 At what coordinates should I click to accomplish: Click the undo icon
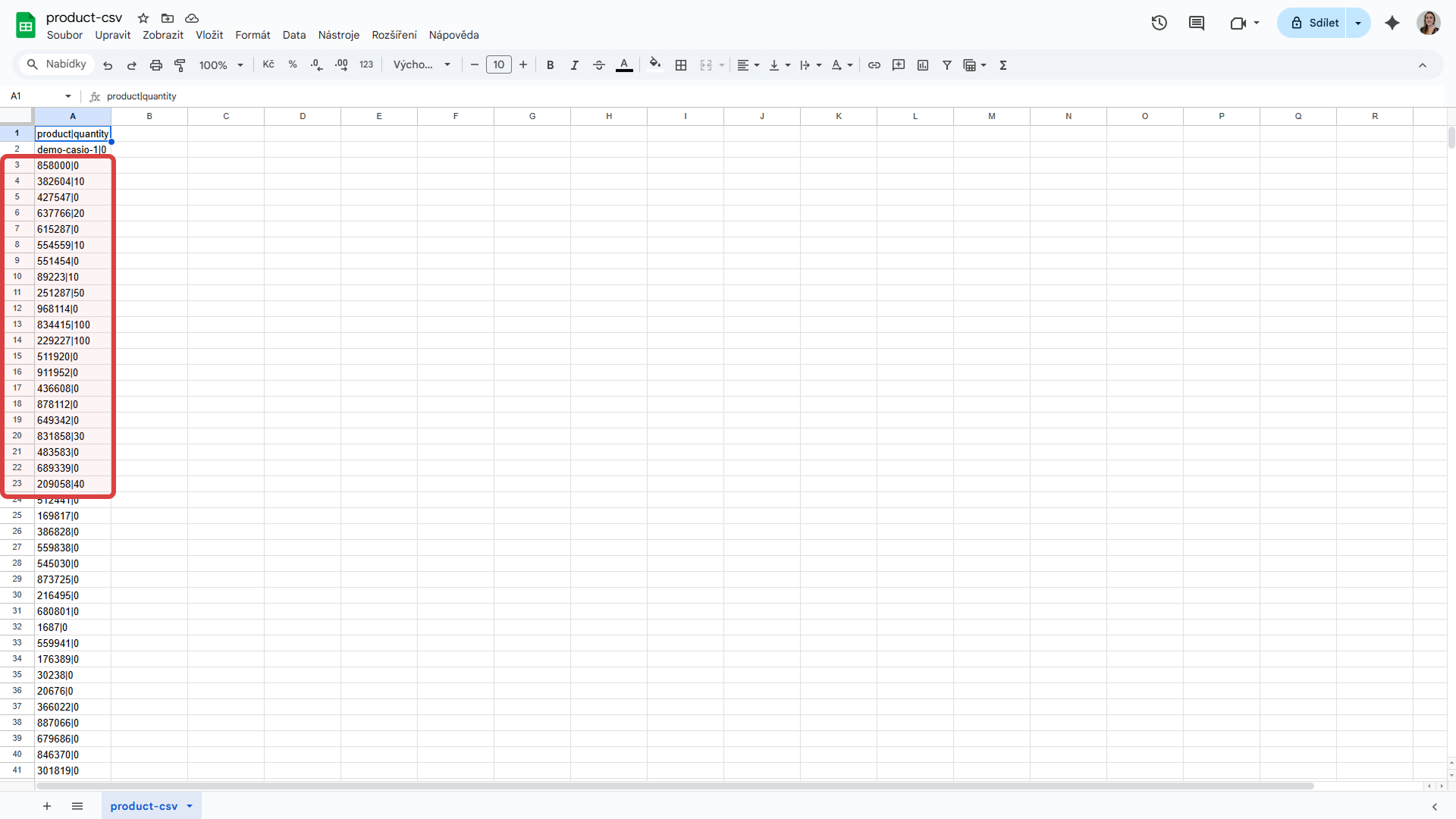coord(108,65)
